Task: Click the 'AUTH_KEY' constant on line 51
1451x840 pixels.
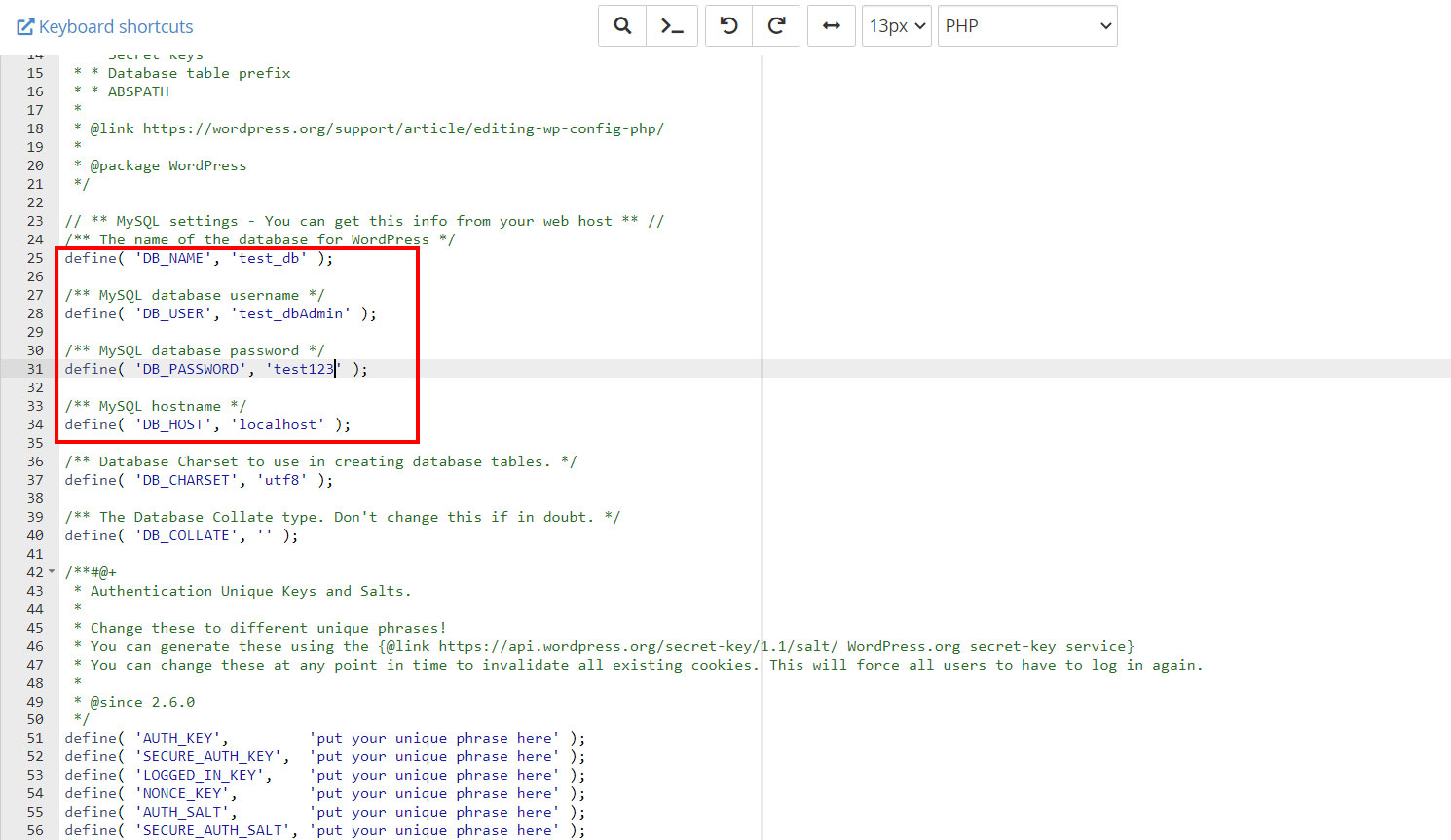Action: pyautogui.click(x=178, y=738)
